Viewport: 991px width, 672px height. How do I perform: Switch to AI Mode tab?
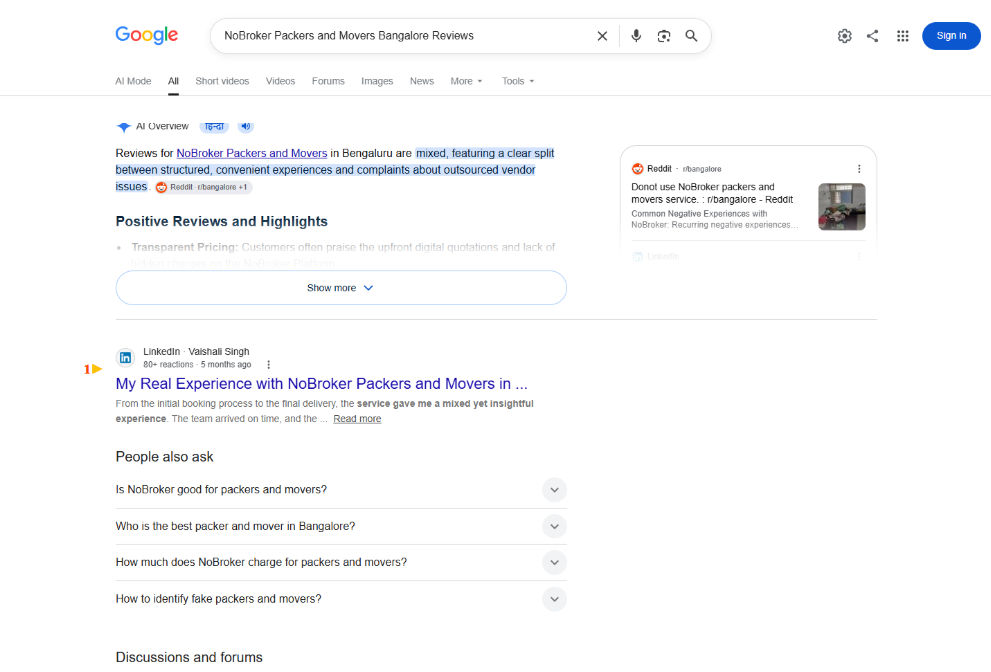tap(133, 81)
